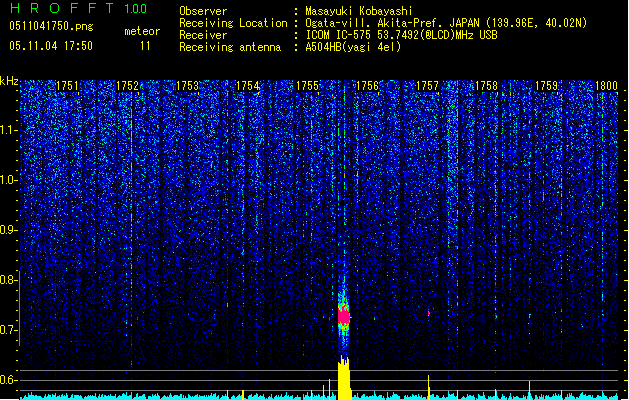Click the 1752 time marker
The width and height of the screenshot is (629, 400).
click(127, 86)
